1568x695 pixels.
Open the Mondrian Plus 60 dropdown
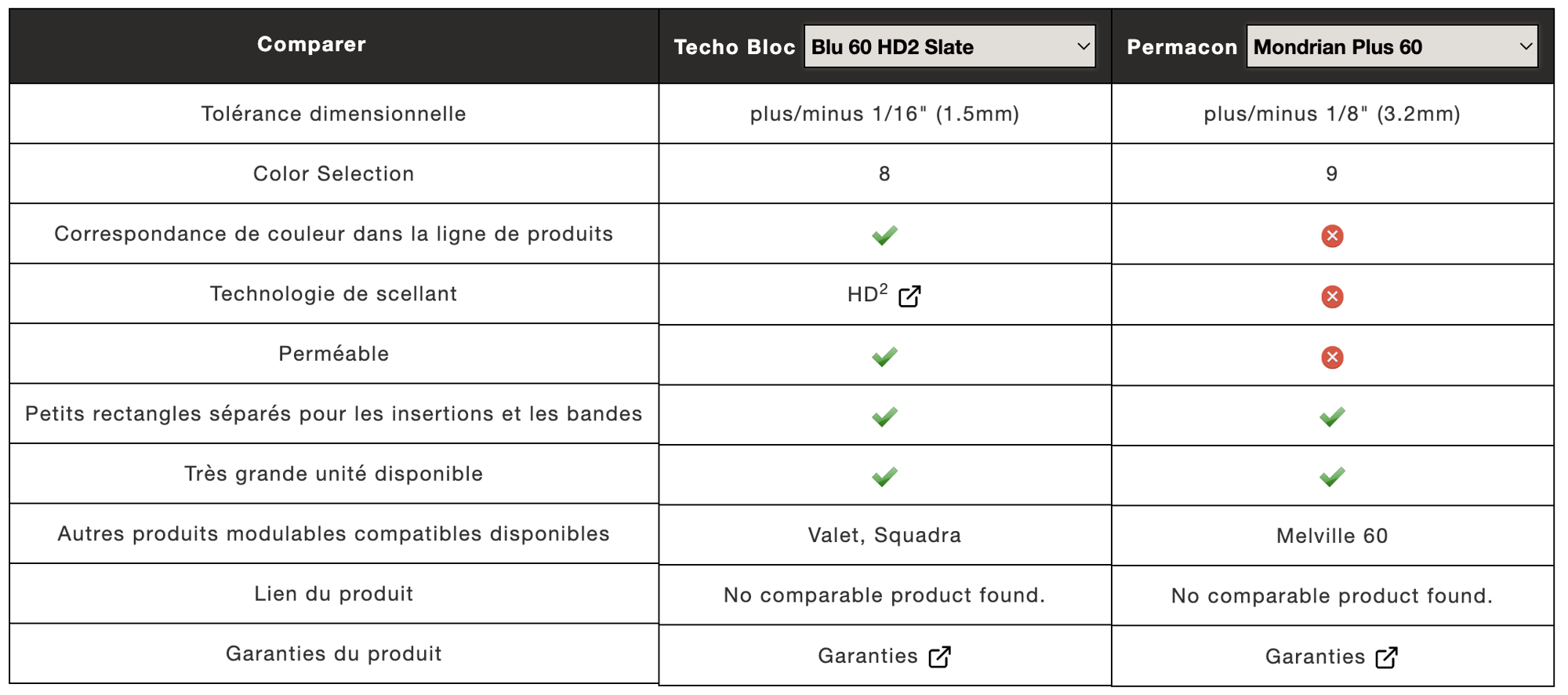coord(1392,46)
